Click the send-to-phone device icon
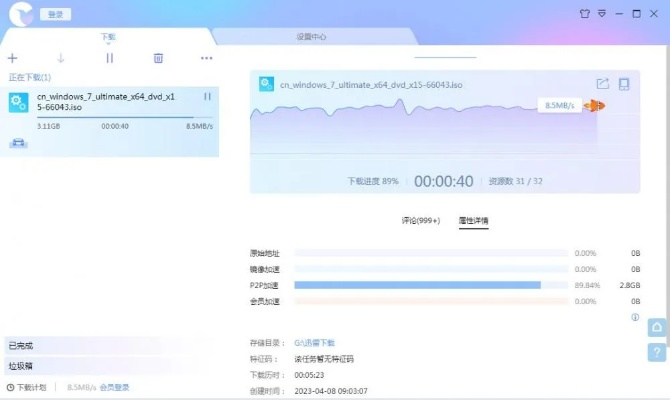 624,84
